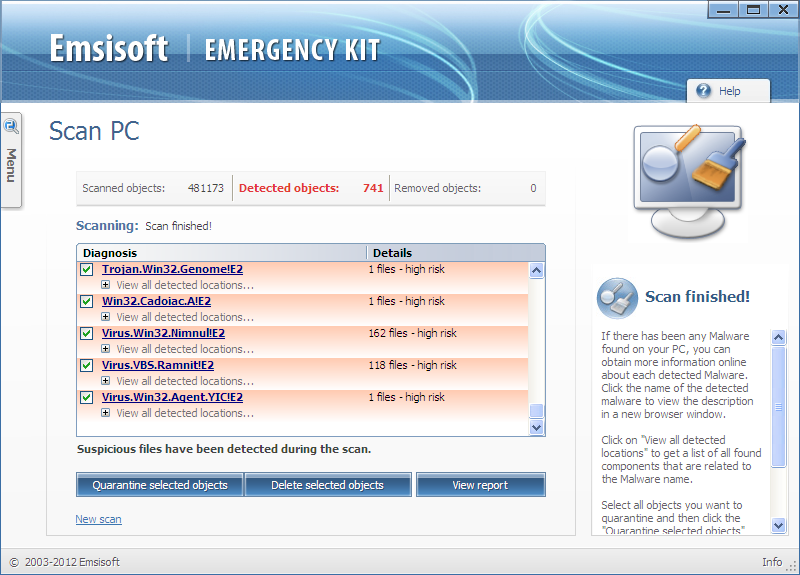Click the info panel scrollbar thumb
This screenshot has height=575, width=800.
click(778, 407)
